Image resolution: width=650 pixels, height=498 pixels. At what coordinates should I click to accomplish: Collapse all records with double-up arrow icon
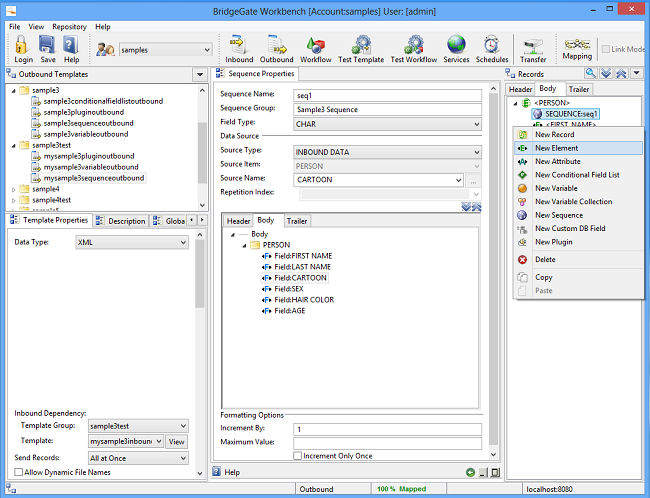click(621, 74)
